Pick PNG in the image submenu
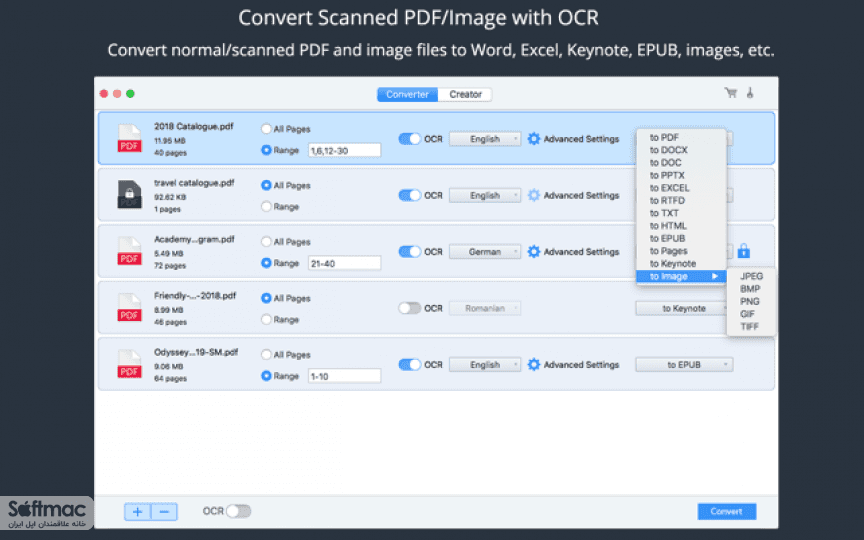The image size is (864, 540). [751, 301]
